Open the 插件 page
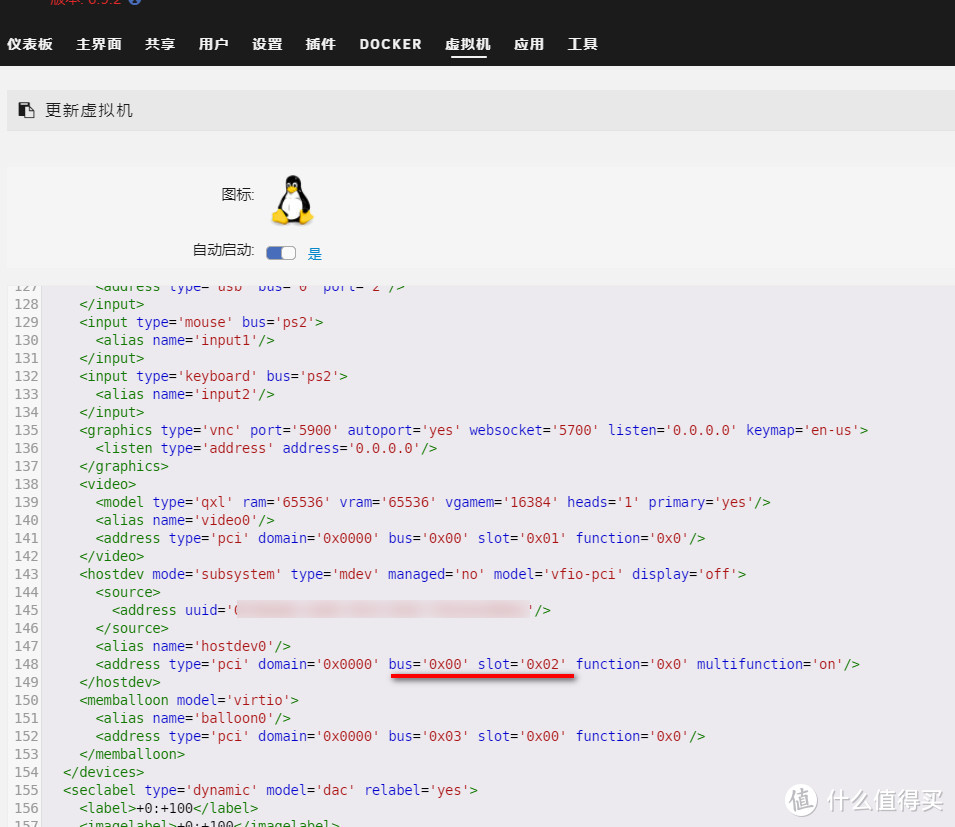This screenshot has width=955, height=827. click(x=320, y=44)
